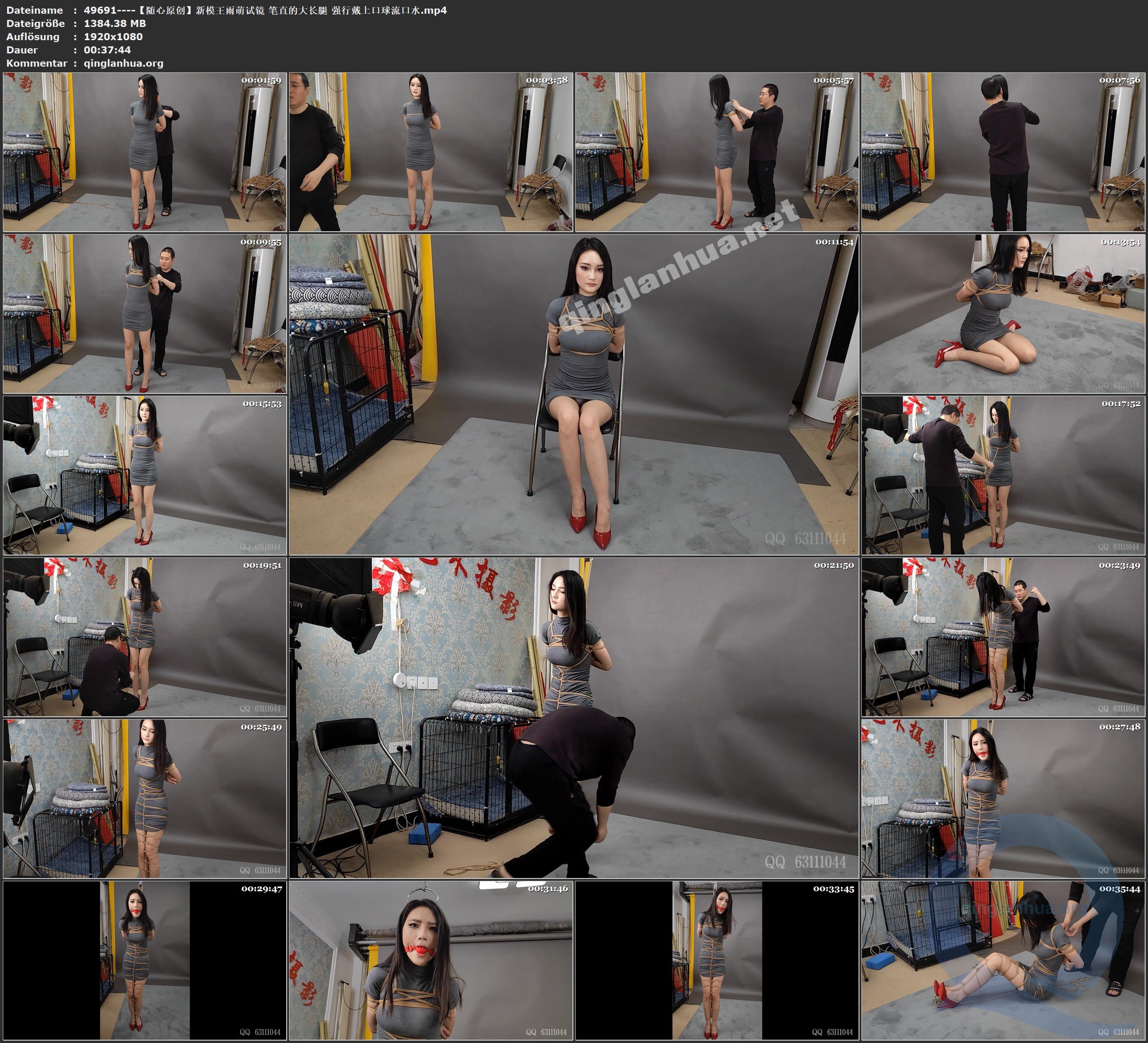Click the thumbnail marked 00:13:54

tap(1003, 313)
